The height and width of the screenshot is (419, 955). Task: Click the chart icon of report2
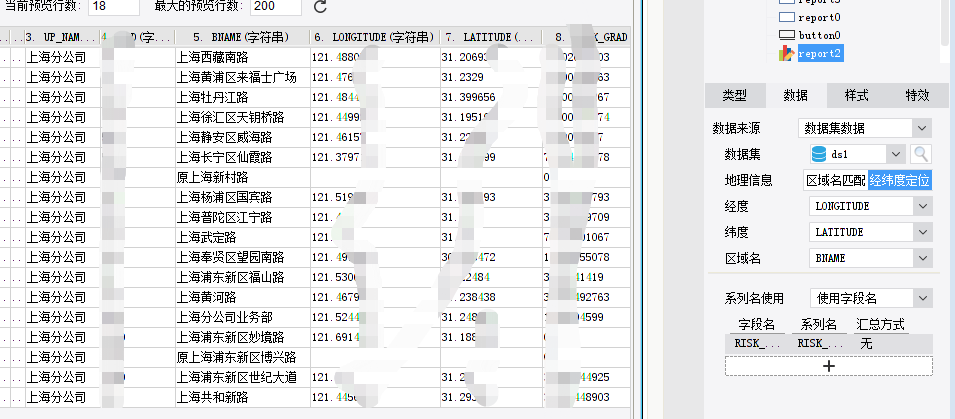click(x=786, y=54)
